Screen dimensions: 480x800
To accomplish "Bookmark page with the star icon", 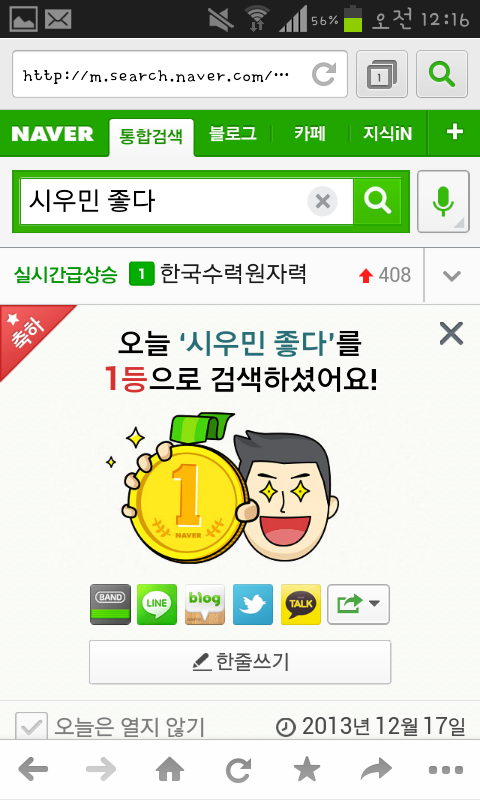I will (307, 769).
